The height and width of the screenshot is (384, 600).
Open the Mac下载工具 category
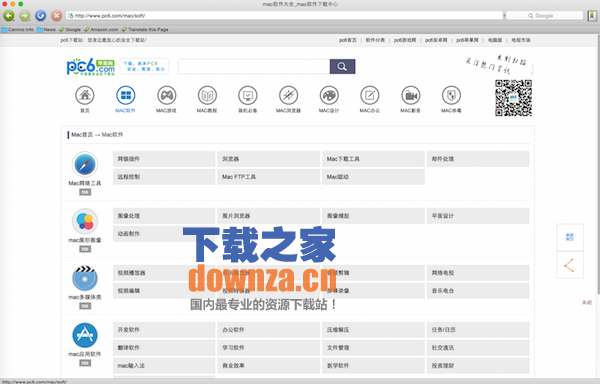click(x=373, y=159)
